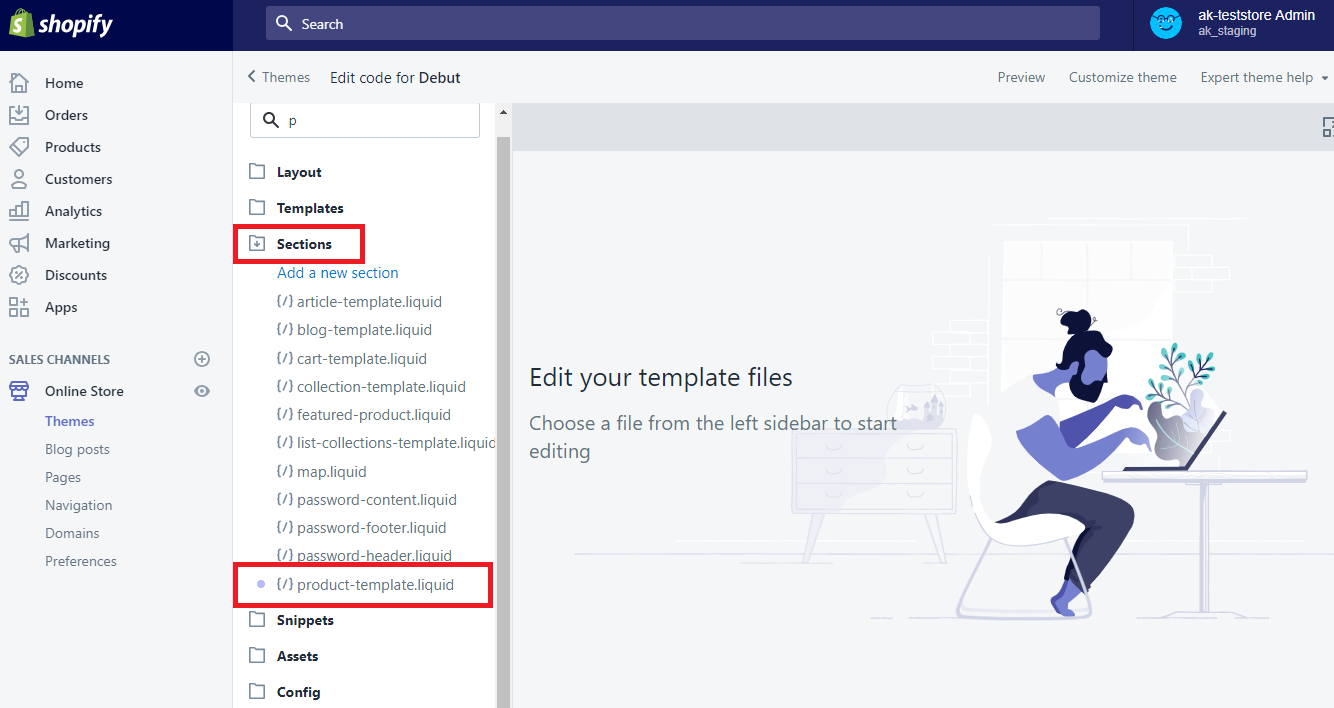1334x708 pixels.
Task: Click the Marketing megaphone icon
Action: (19, 243)
